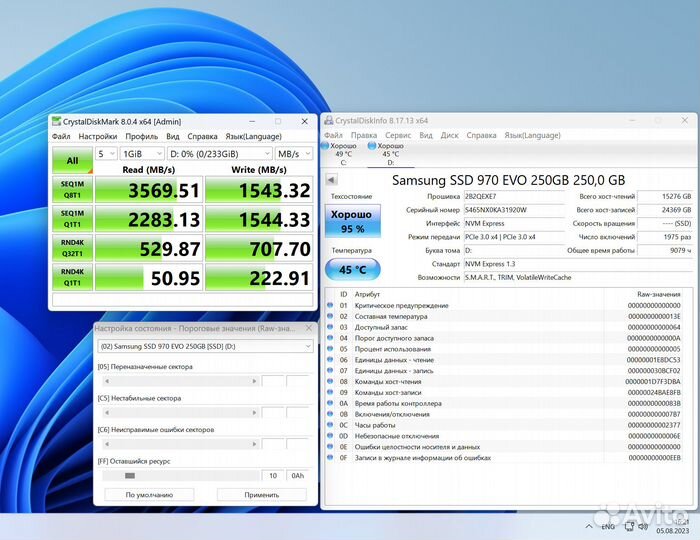Viewport: 700px width, 540px height.
Task: Open Язык(Language) menu in CrystalDiskMark
Action: [x=253, y=136]
